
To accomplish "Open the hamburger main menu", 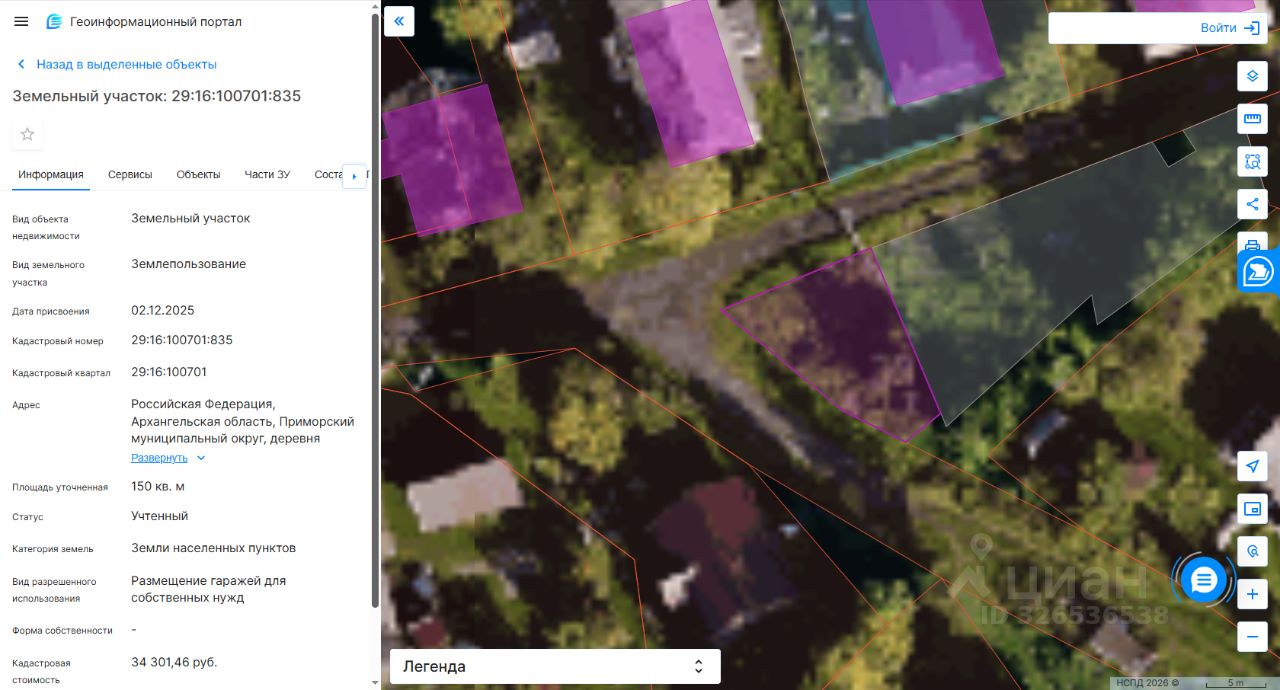I will pyautogui.click(x=21, y=21).
